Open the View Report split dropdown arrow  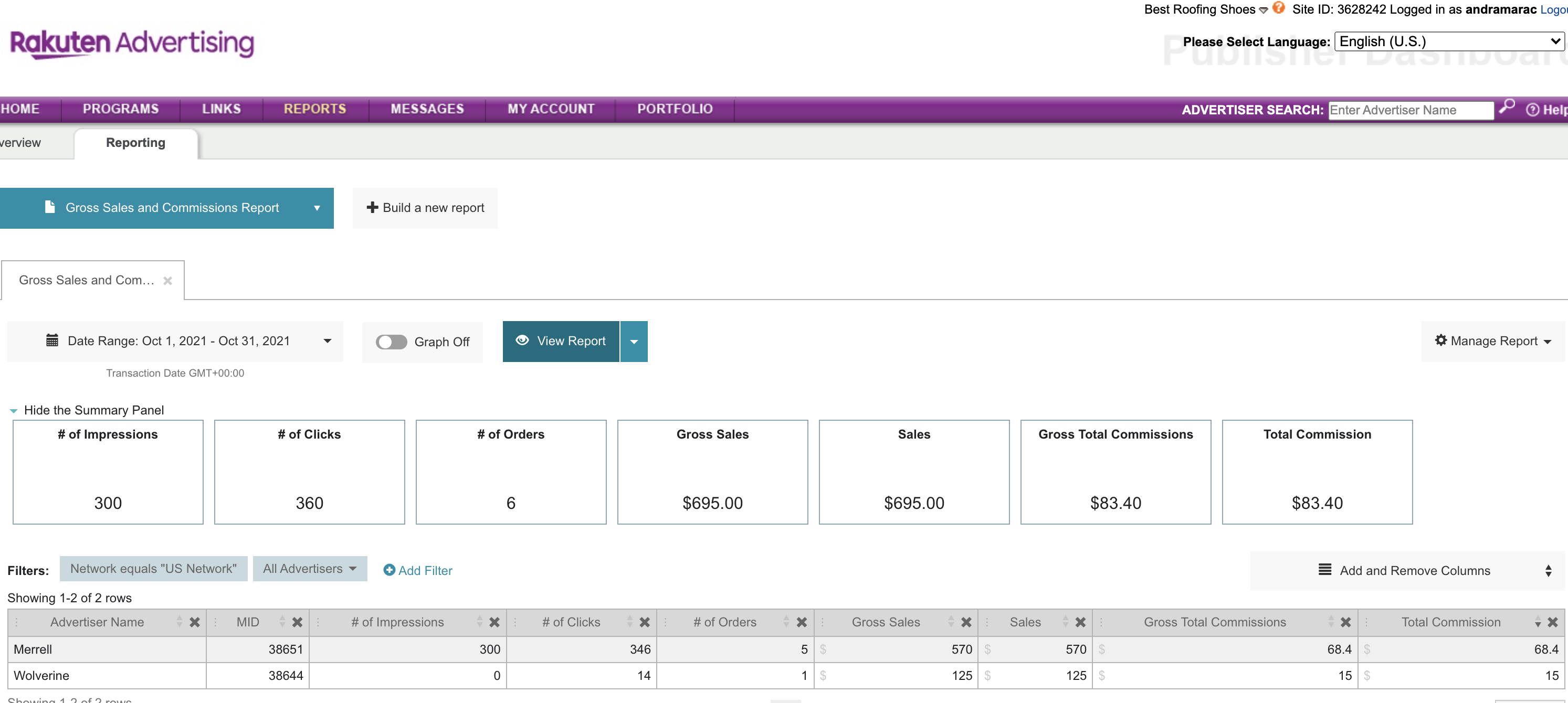[634, 342]
